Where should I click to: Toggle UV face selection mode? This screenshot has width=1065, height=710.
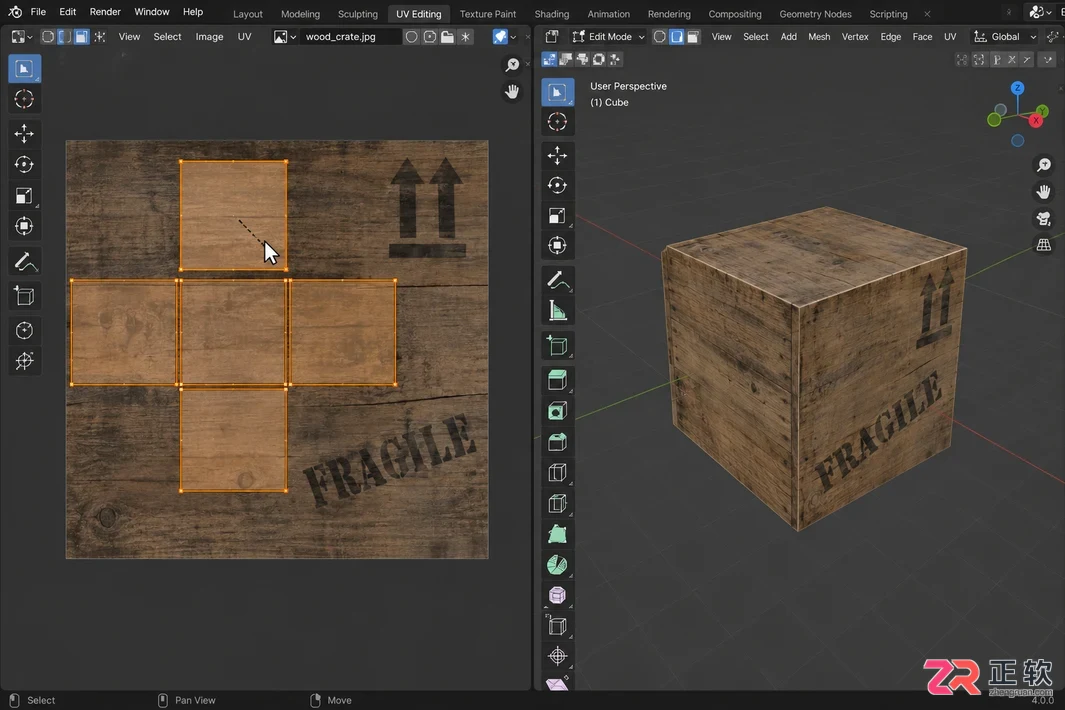click(x=81, y=37)
